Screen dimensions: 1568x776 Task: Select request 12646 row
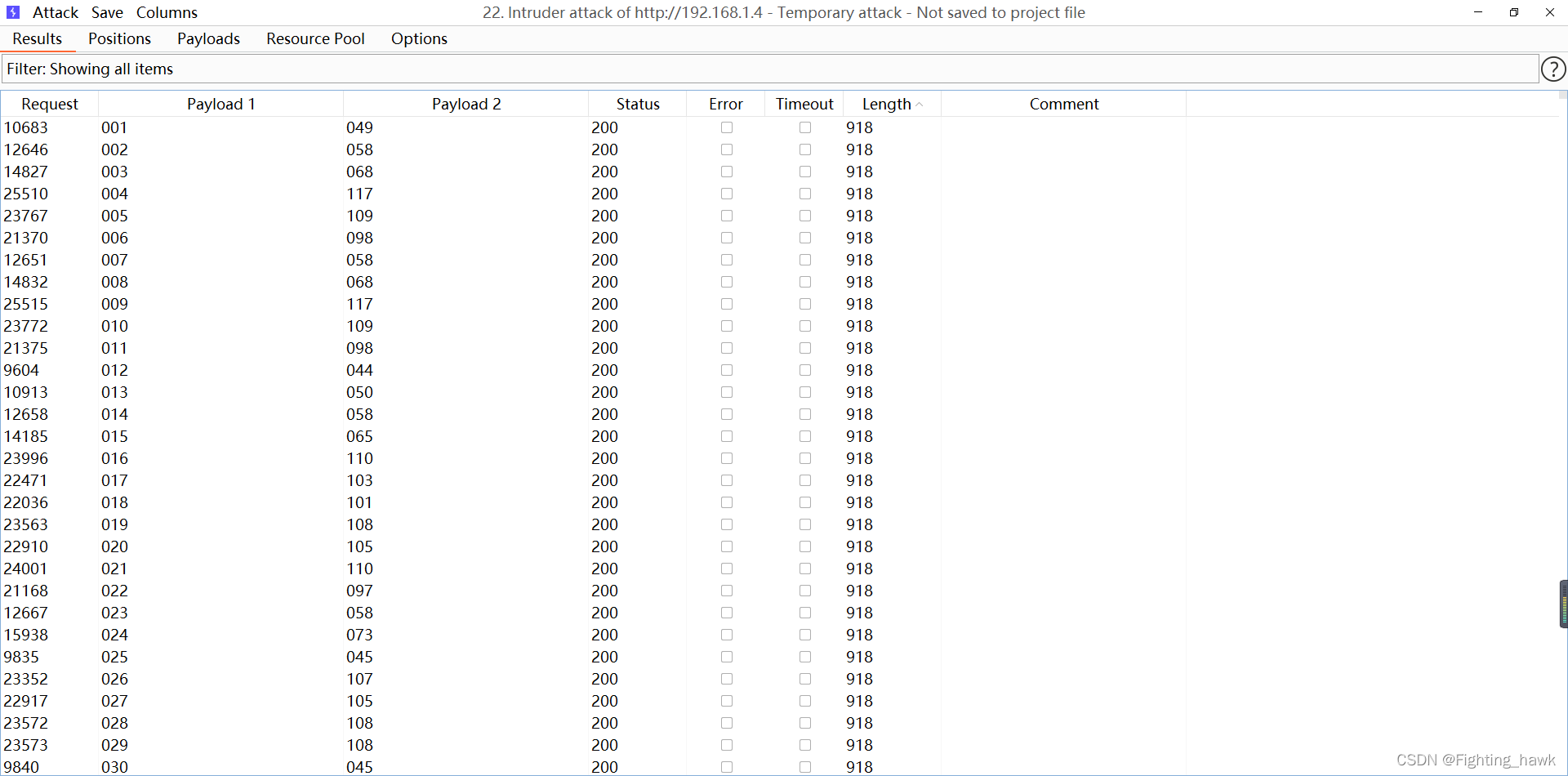[780, 149]
